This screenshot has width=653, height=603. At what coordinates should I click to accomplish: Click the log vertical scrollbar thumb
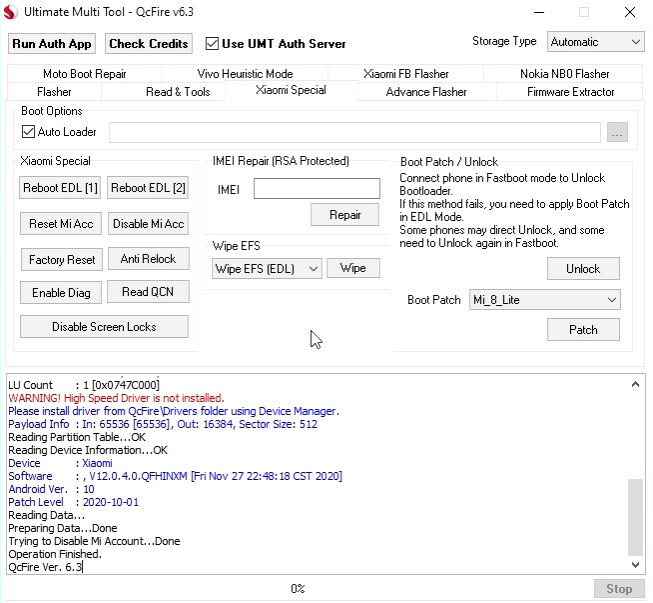(635, 517)
